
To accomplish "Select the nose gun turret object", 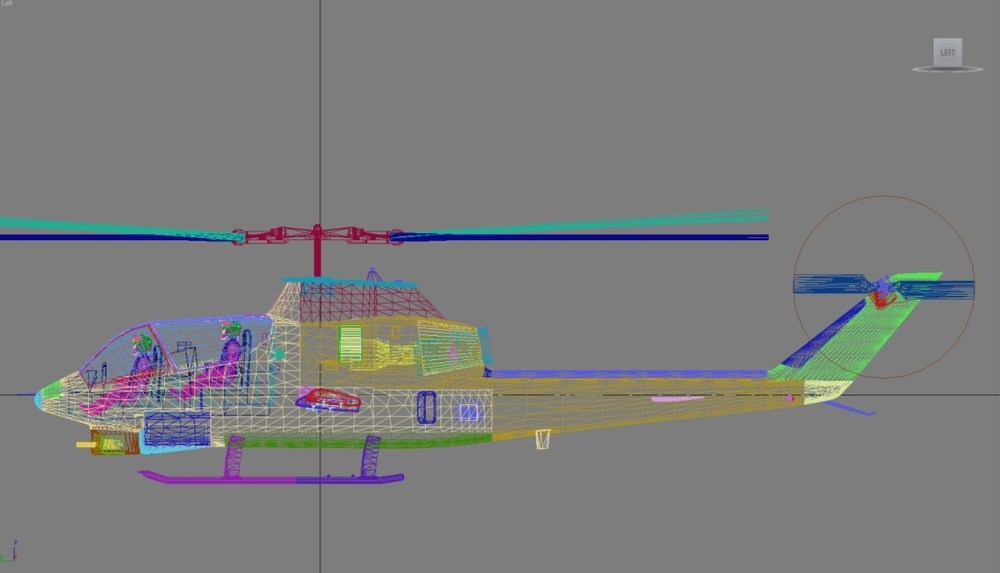I will [x=108, y=443].
